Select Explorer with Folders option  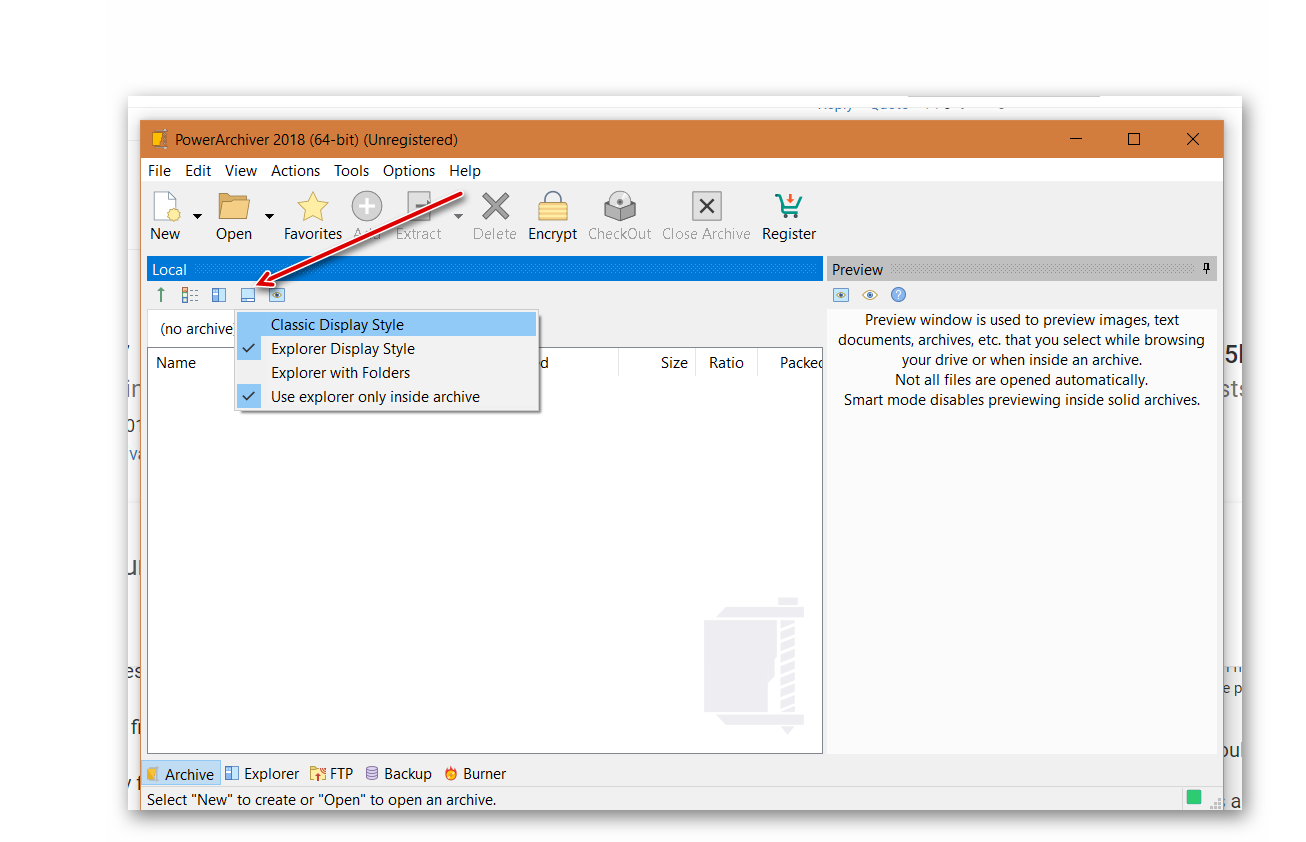coord(387,373)
